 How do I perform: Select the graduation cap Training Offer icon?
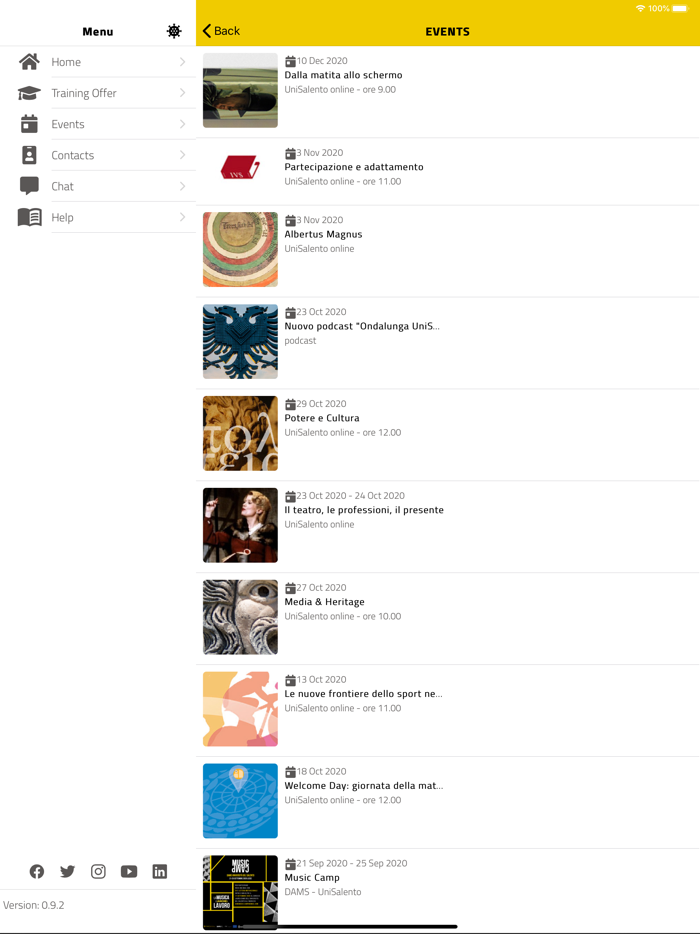(x=29, y=93)
